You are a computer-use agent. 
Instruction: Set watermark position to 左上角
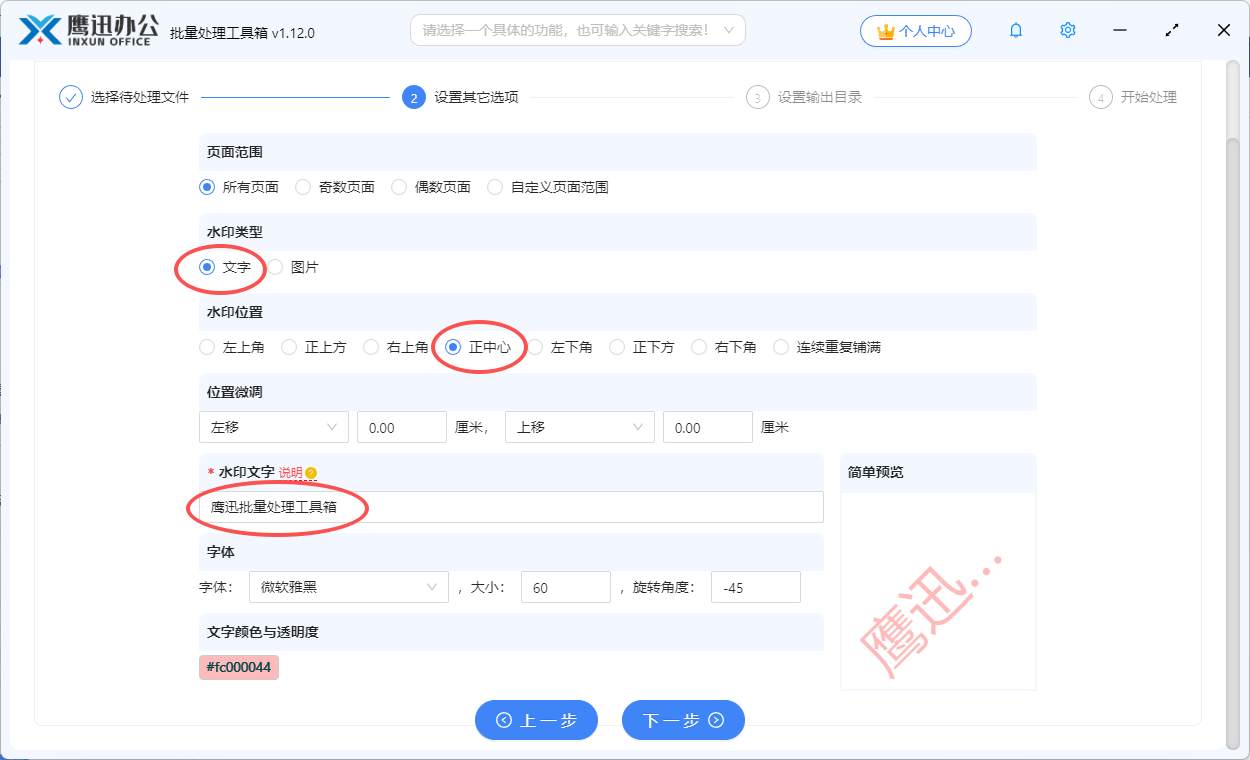coord(232,347)
